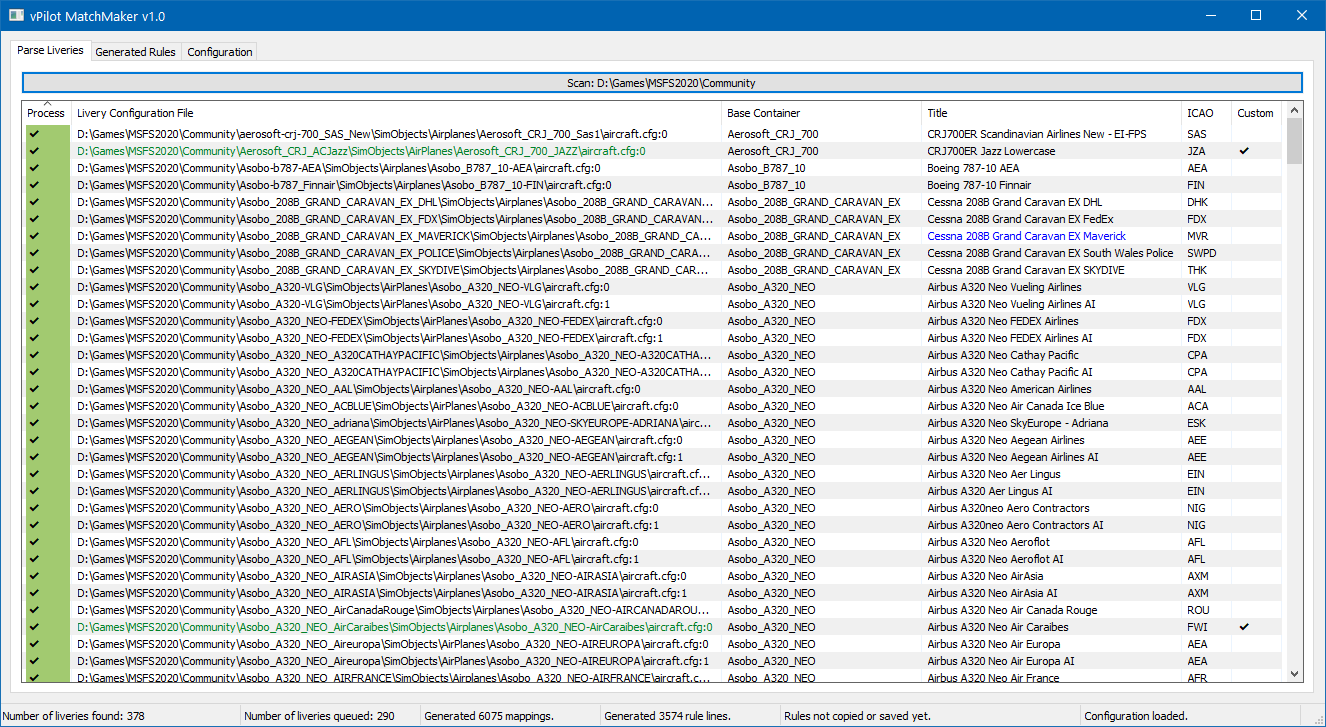1326x727 pixels.
Task: Sort by Base Container column header
Action: pyautogui.click(x=821, y=113)
